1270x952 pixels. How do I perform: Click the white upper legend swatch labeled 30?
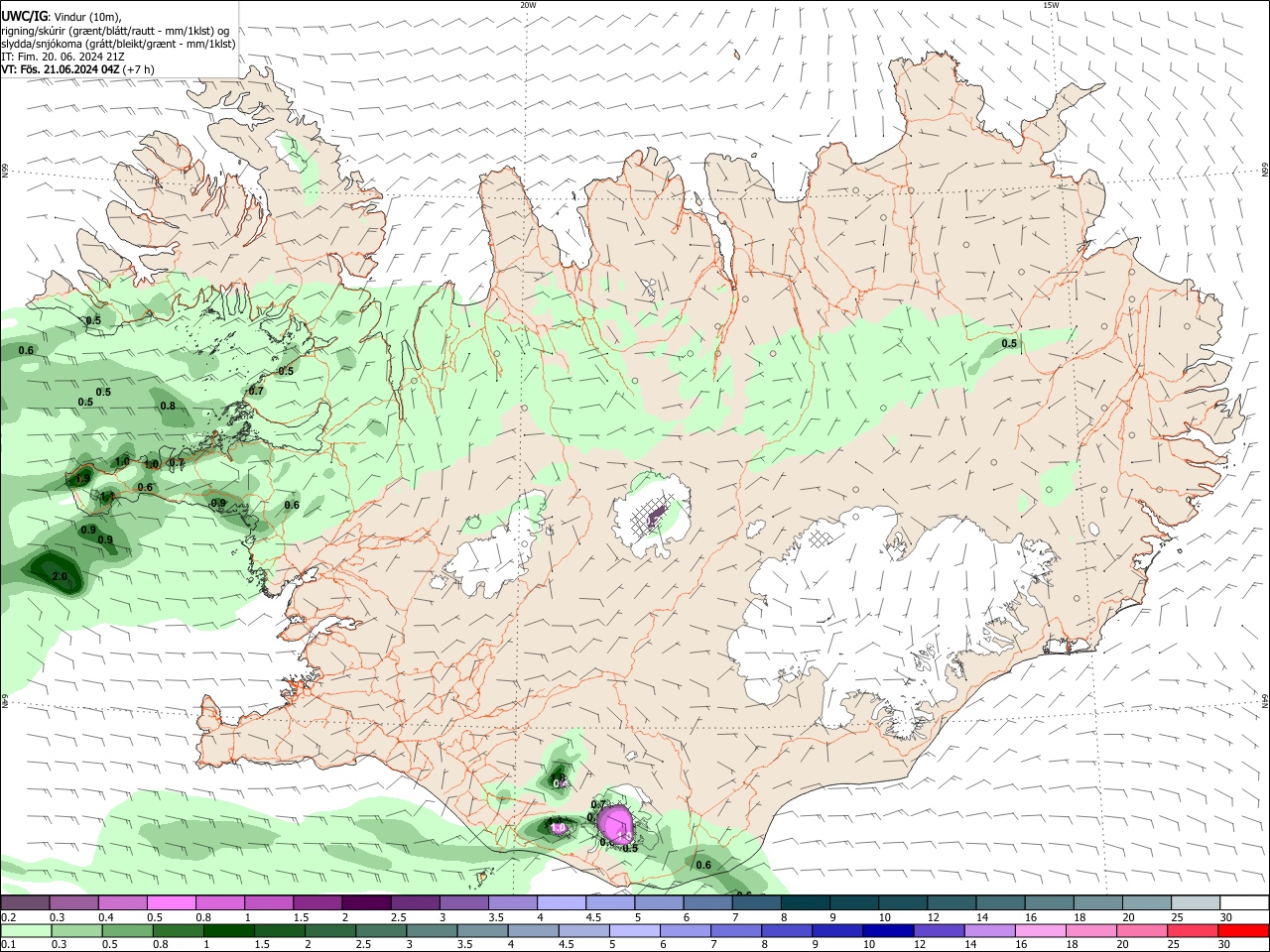pos(1244,902)
